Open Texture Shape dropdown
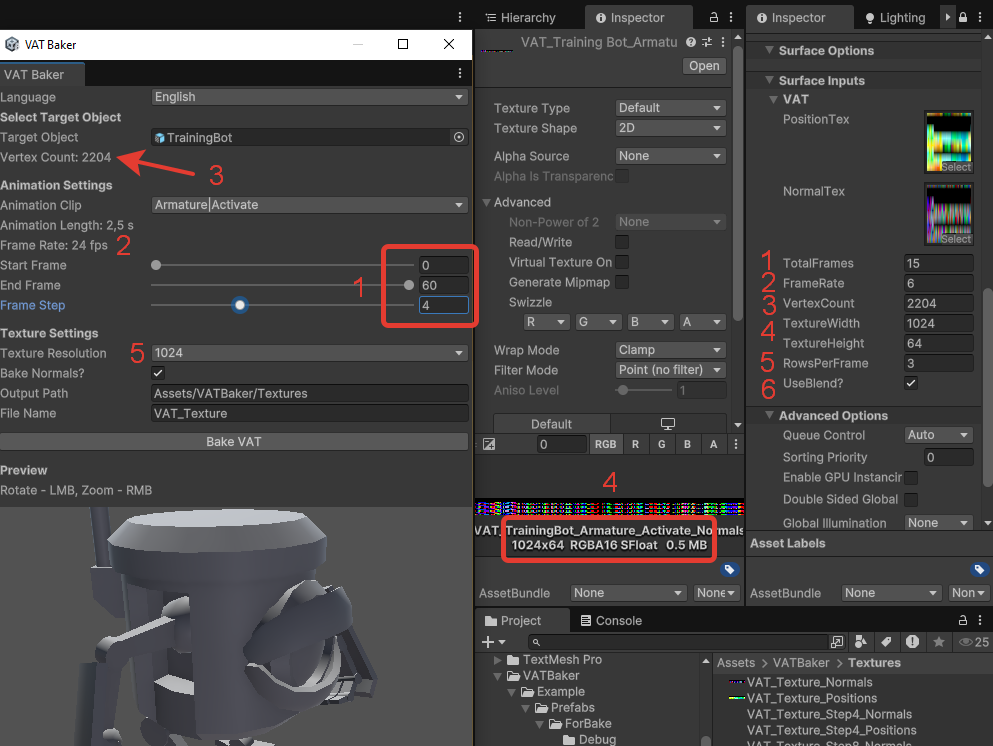 (671, 128)
